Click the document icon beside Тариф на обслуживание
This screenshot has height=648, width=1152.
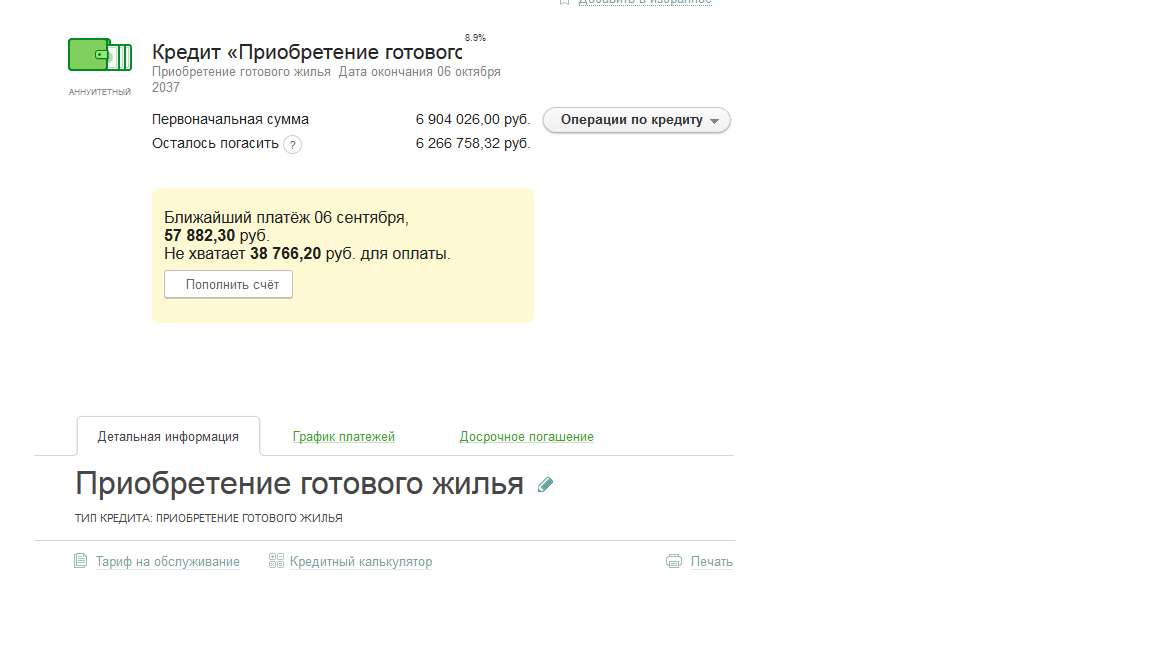(x=81, y=561)
